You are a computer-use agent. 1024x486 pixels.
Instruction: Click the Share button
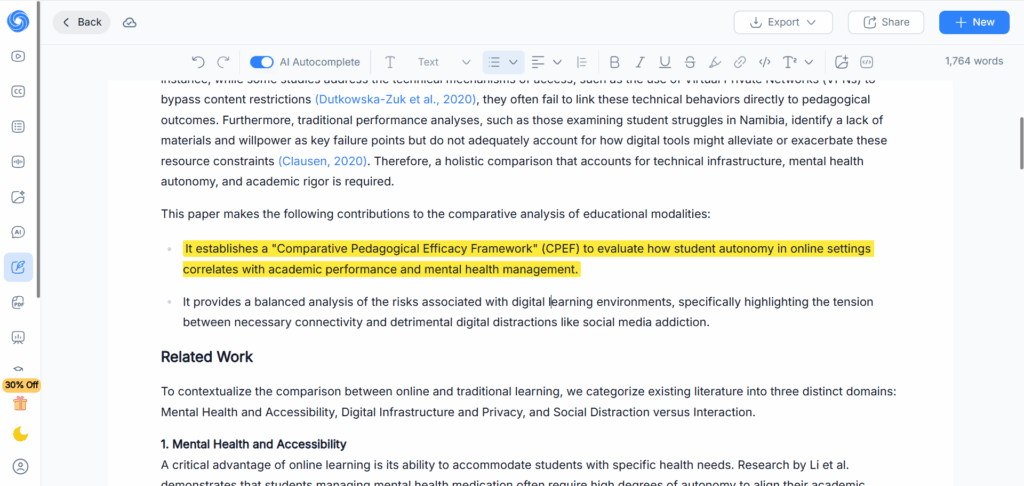[x=886, y=22]
